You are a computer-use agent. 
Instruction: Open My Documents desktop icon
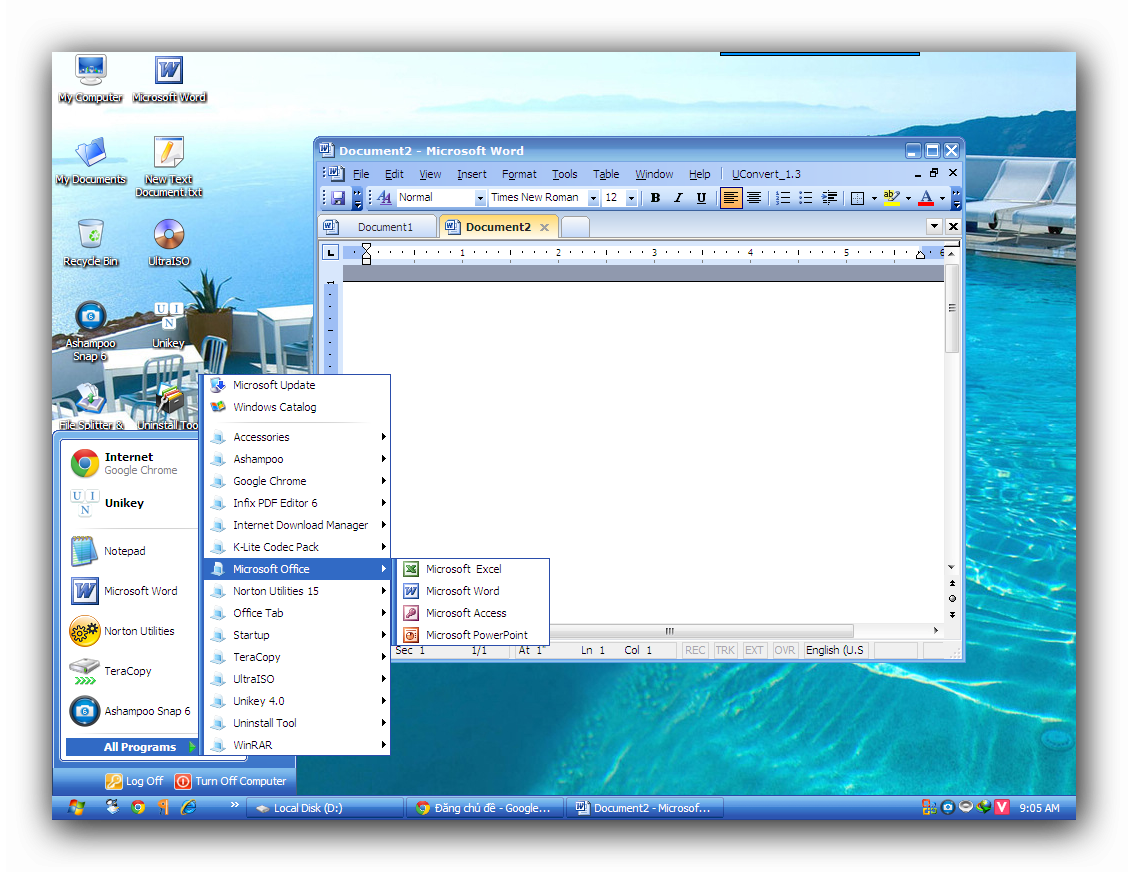pos(91,160)
